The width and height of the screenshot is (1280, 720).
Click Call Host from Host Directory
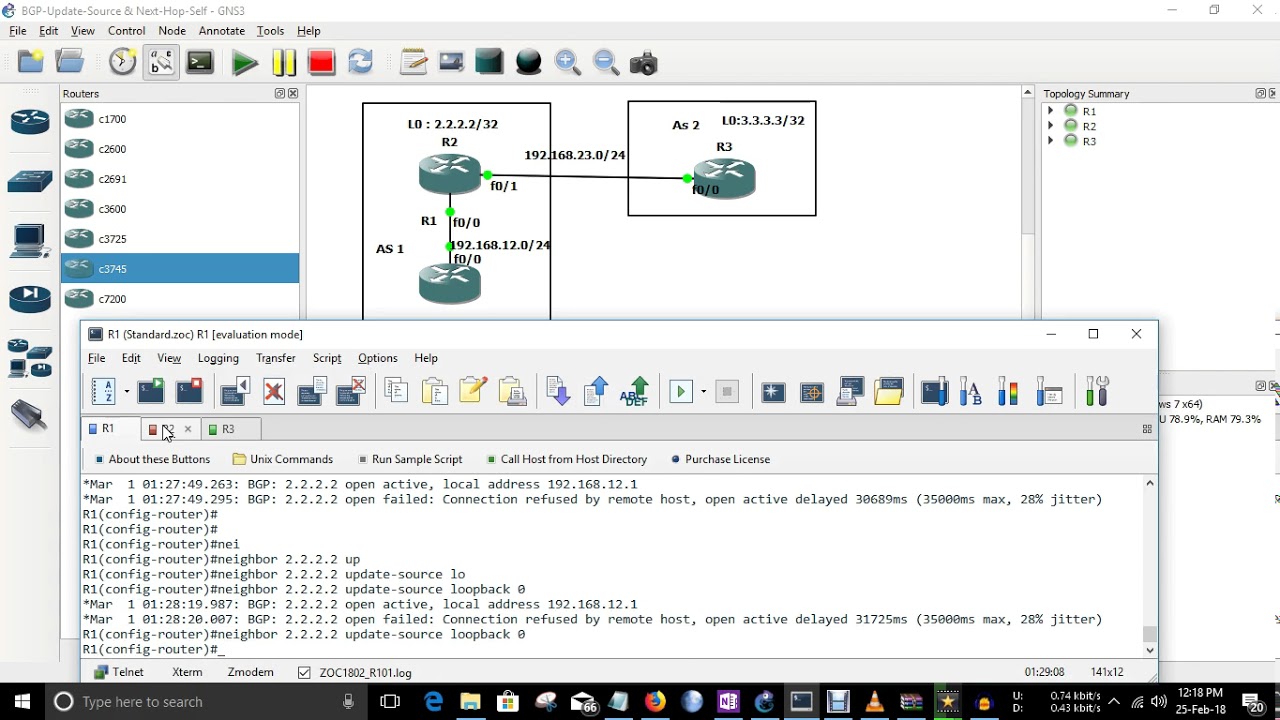point(566,459)
